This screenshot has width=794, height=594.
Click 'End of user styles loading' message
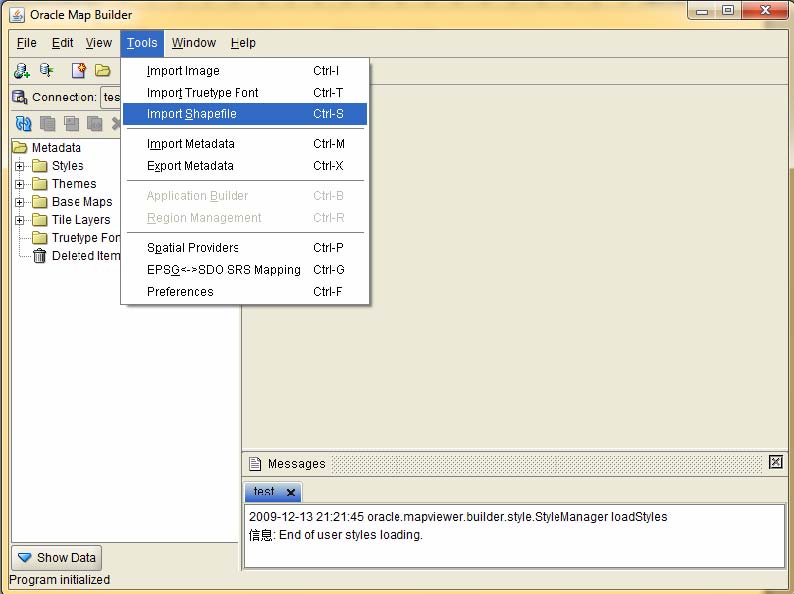335,535
